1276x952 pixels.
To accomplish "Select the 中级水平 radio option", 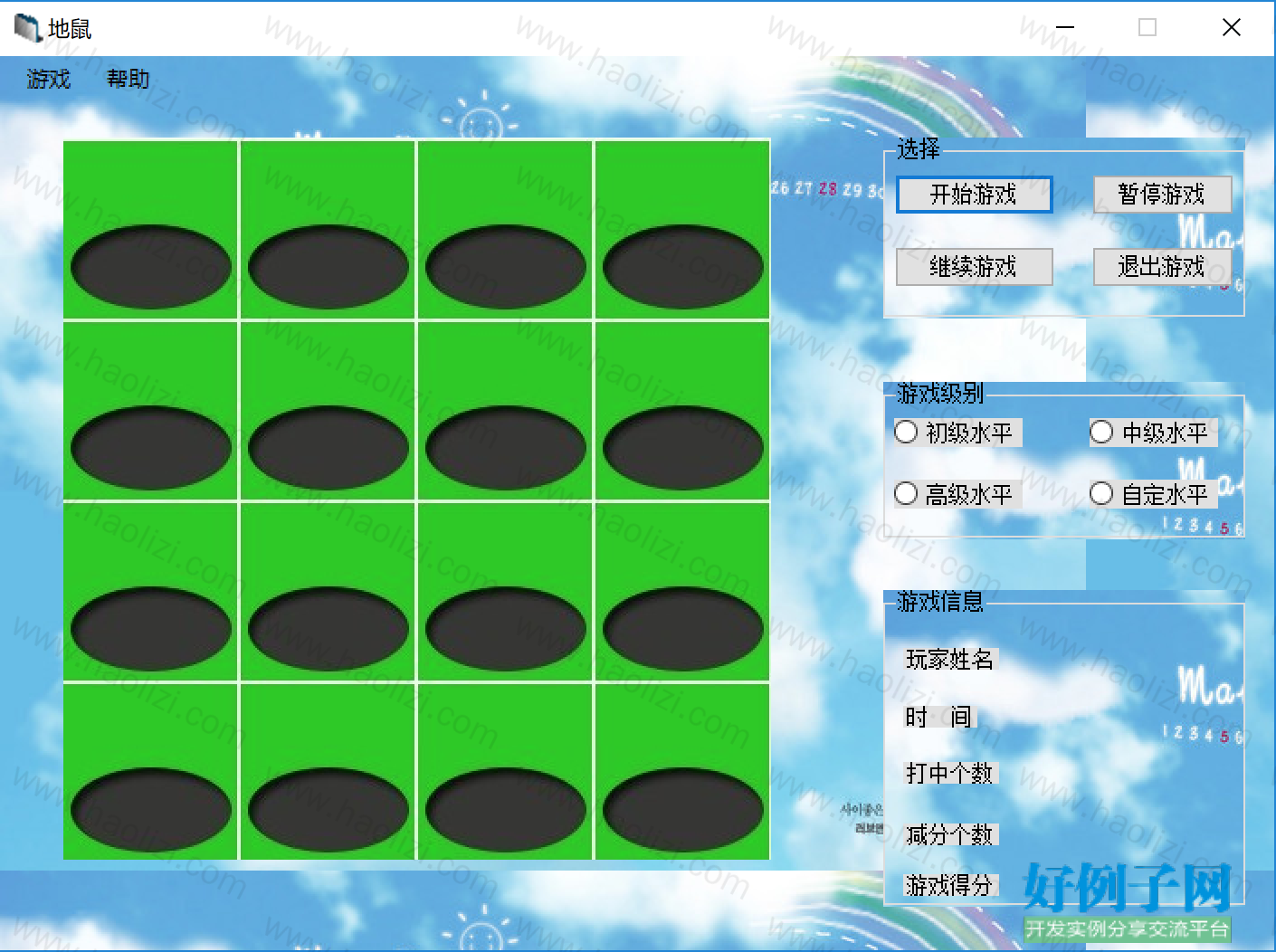I will (x=1153, y=433).
